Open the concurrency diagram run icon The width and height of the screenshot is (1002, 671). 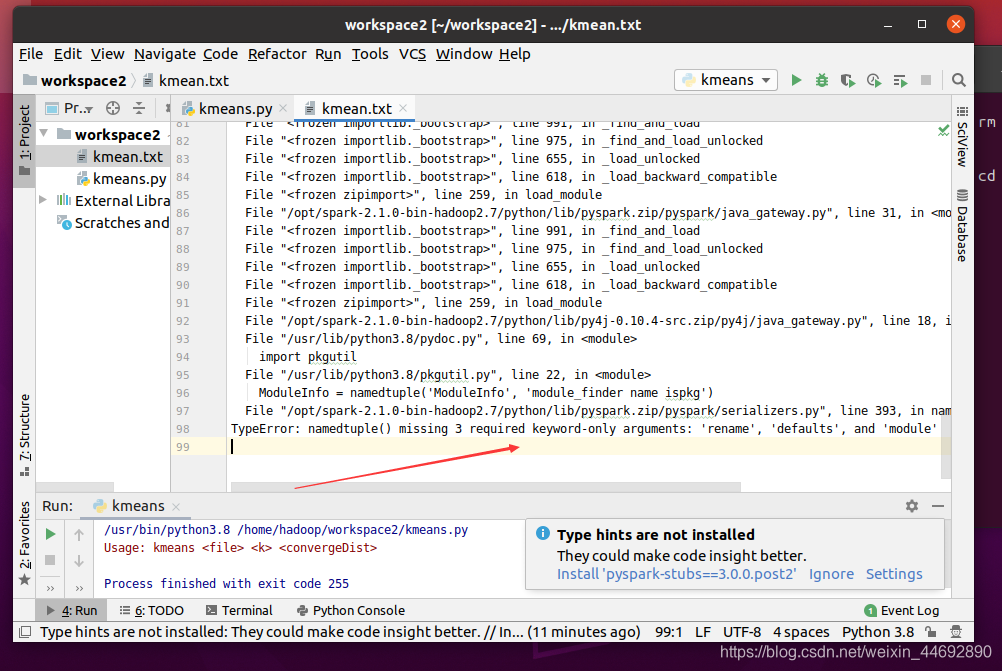point(900,81)
